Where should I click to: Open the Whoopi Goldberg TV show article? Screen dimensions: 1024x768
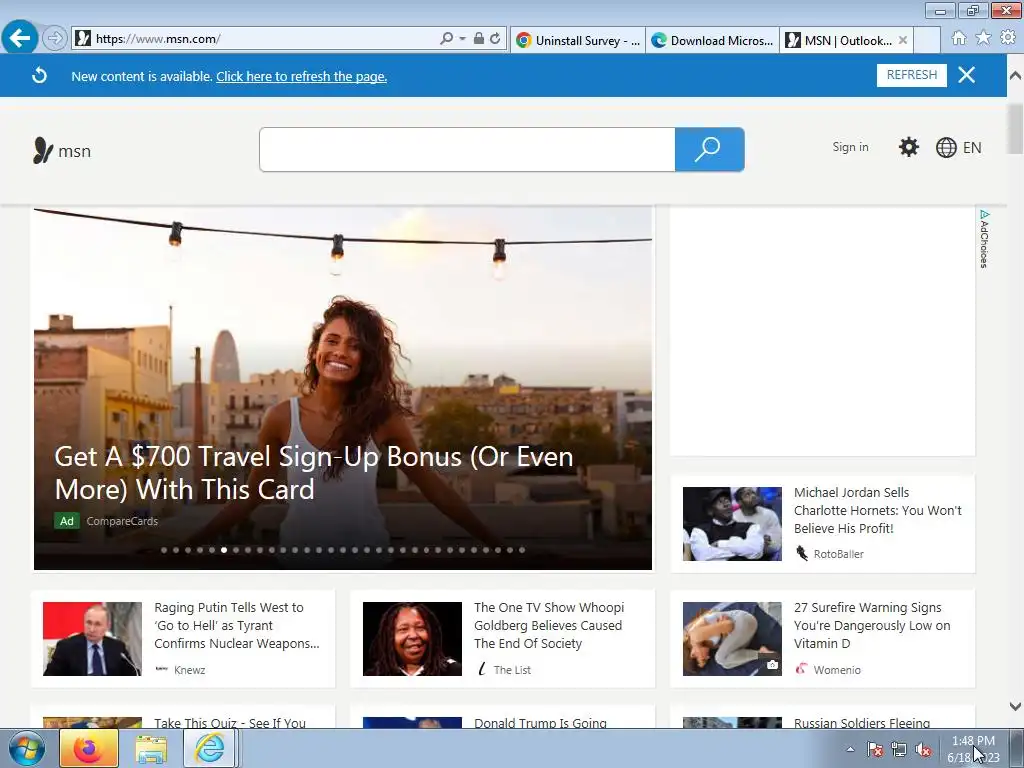(x=549, y=625)
